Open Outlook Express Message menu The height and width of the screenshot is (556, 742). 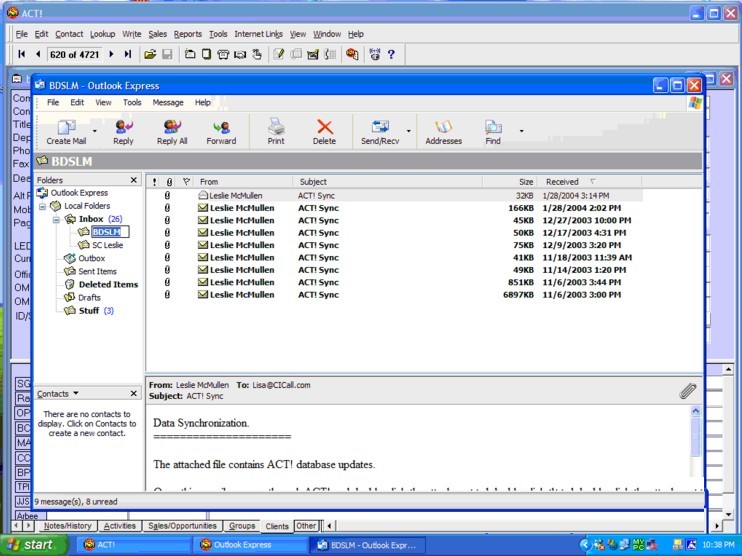[168, 103]
